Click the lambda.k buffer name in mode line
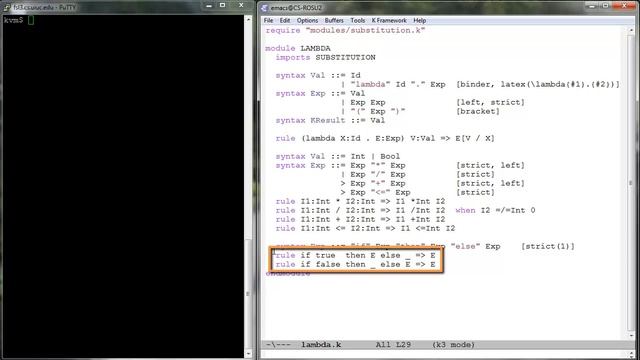 [x=321, y=345]
